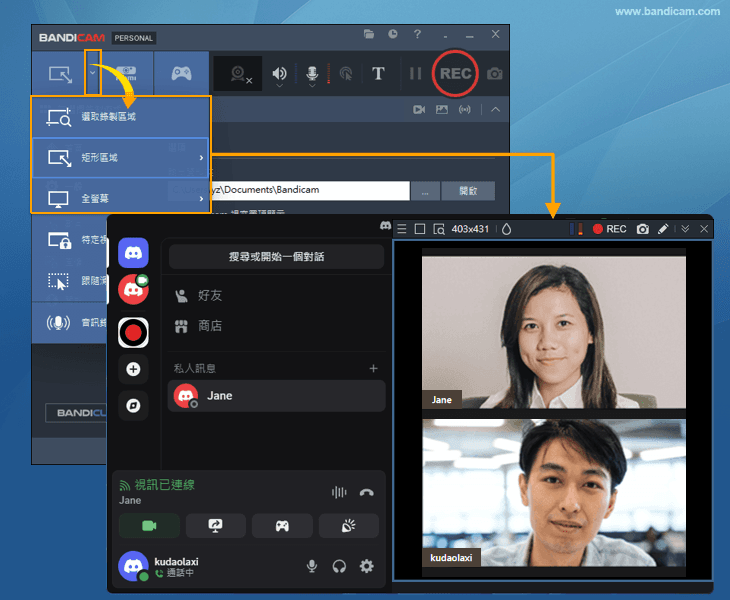
Task: Click 開啟 button next to path
Action: (468, 191)
